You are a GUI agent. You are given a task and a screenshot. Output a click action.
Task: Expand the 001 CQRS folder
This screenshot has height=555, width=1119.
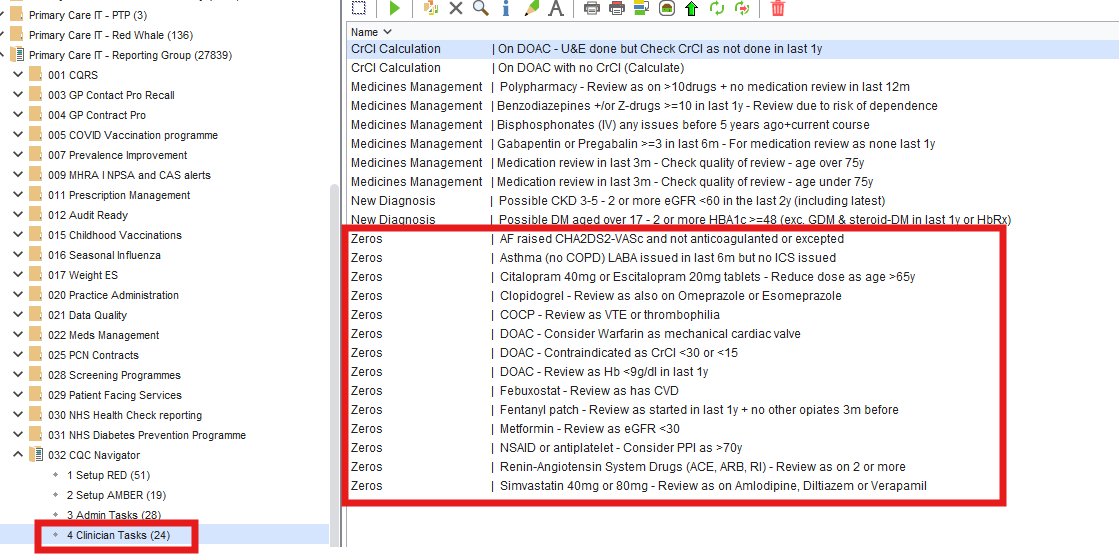click(17, 75)
